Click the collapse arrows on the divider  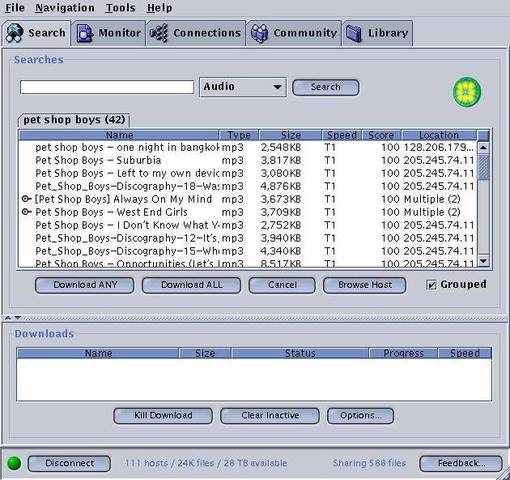click(x=13, y=318)
